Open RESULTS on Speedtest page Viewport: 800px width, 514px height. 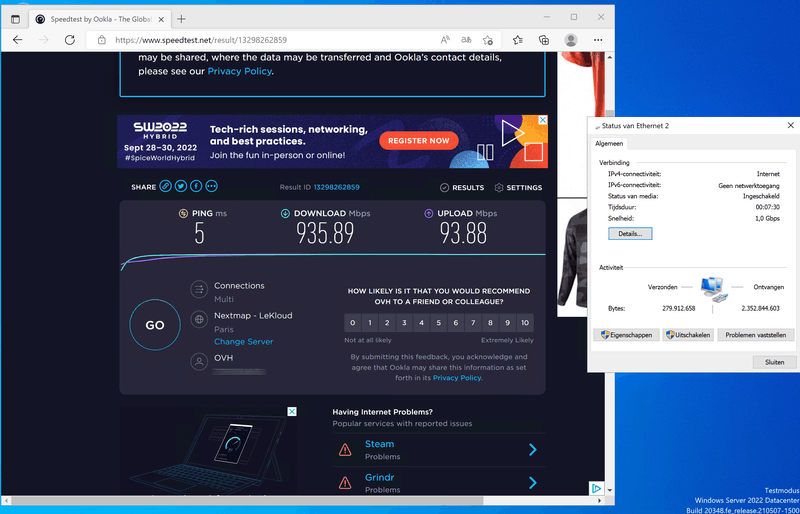point(462,187)
